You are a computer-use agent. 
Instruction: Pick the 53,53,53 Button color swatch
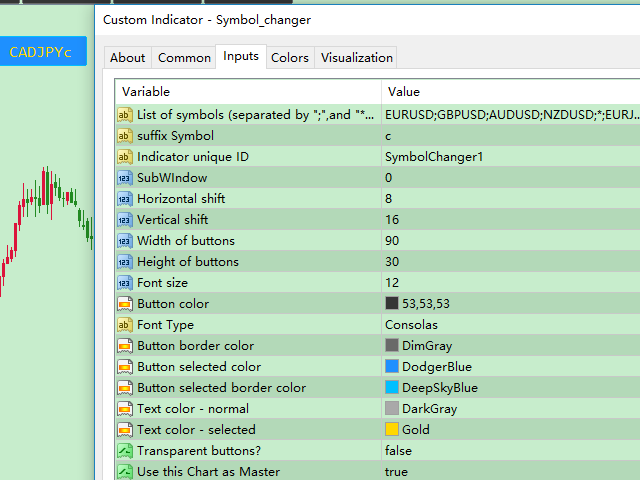(x=392, y=303)
